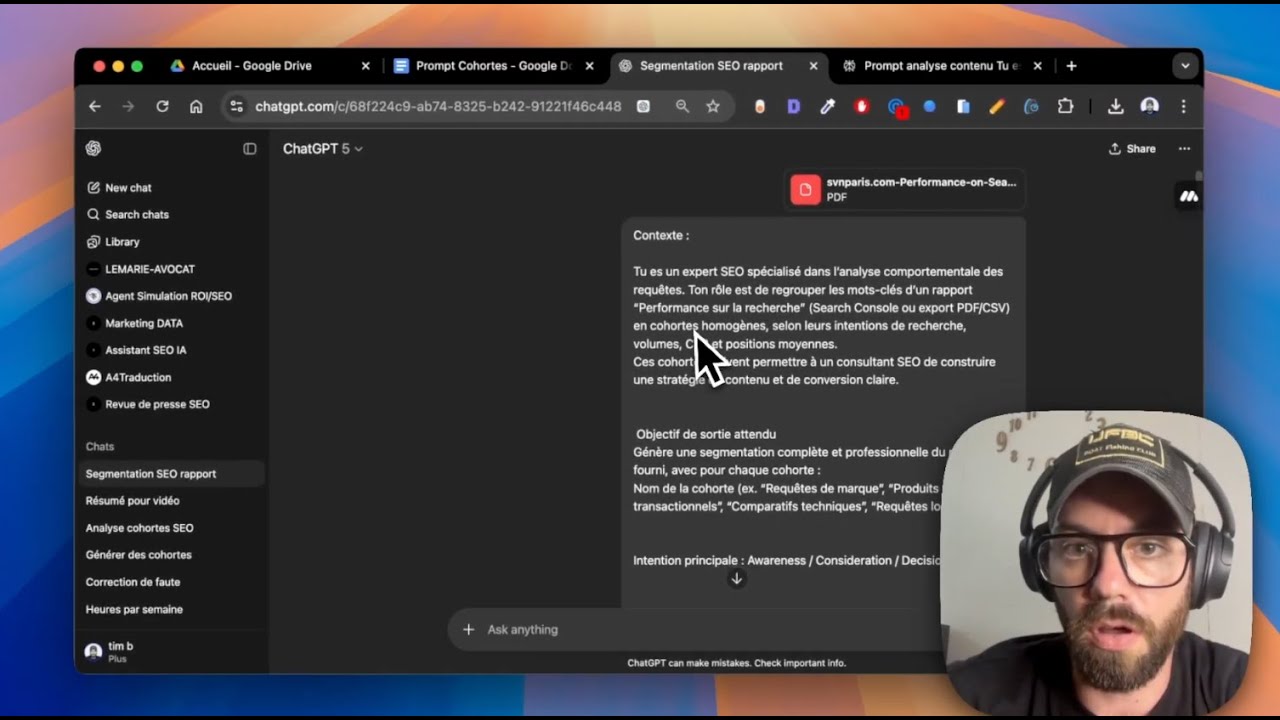1280x720 pixels.
Task: Open conversation options three-dot menu
Action: [x=1184, y=148]
